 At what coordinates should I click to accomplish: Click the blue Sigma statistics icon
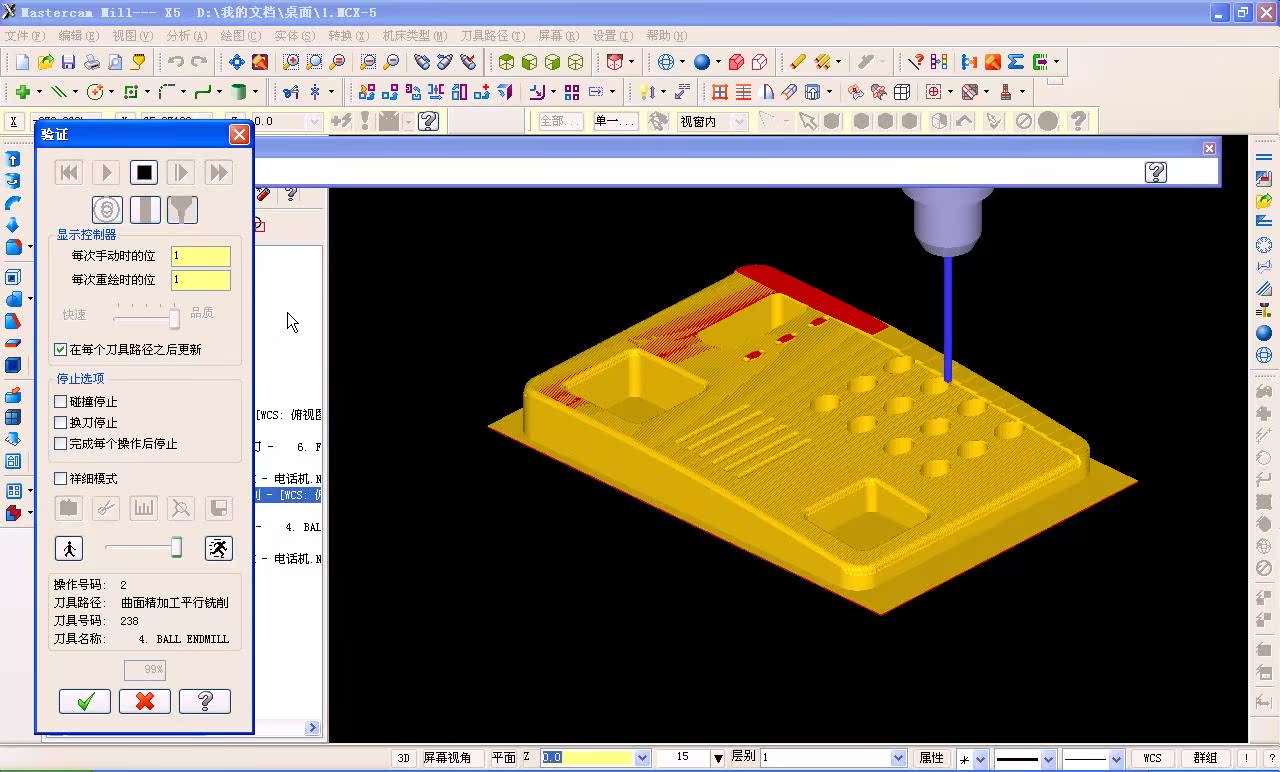(x=1016, y=62)
